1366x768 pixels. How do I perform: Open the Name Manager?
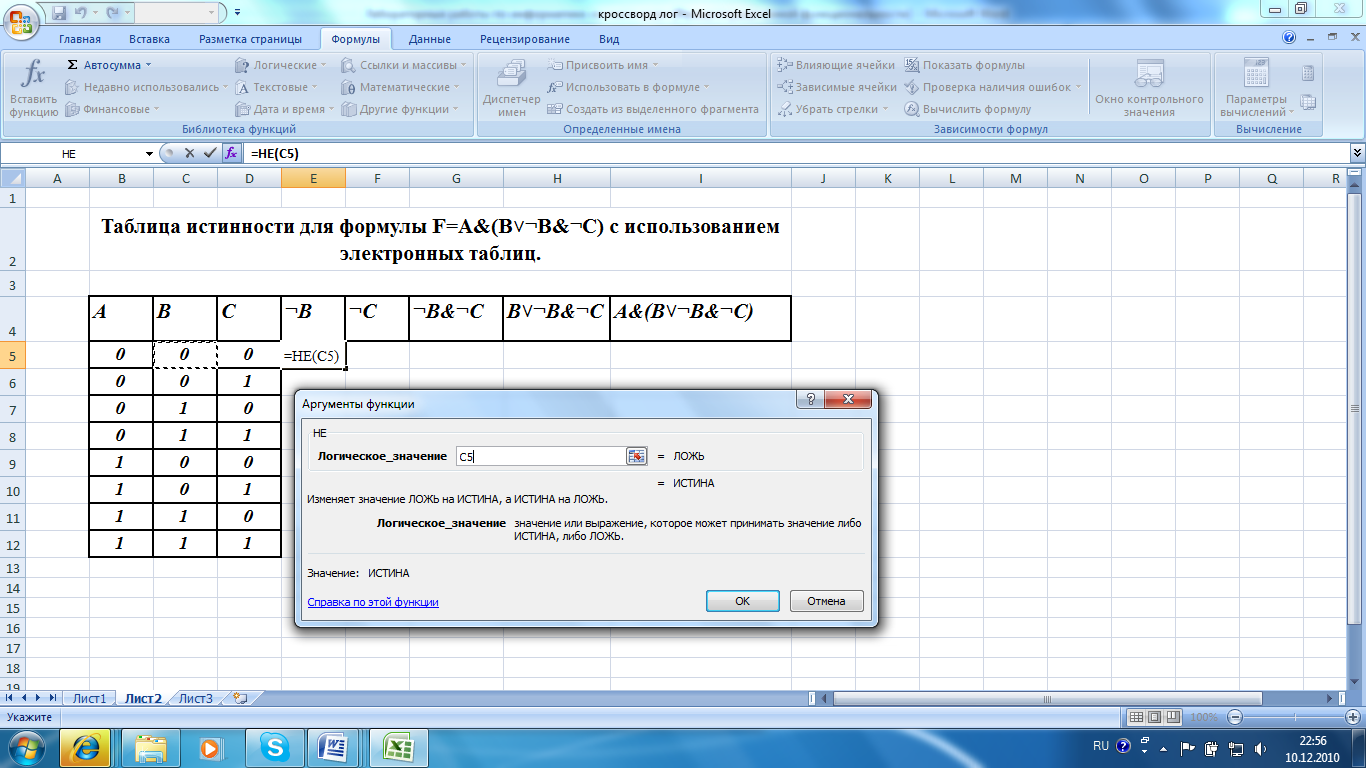pos(511,88)
